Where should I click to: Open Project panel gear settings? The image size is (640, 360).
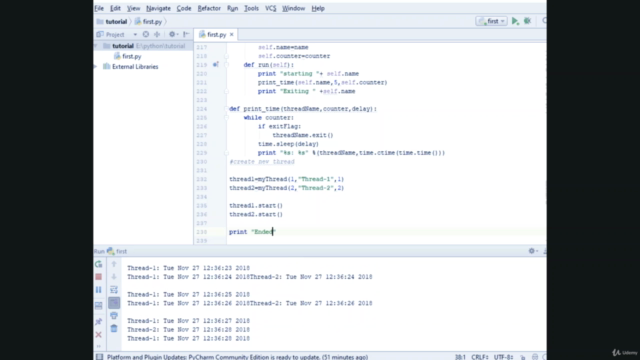coord(173,34)
